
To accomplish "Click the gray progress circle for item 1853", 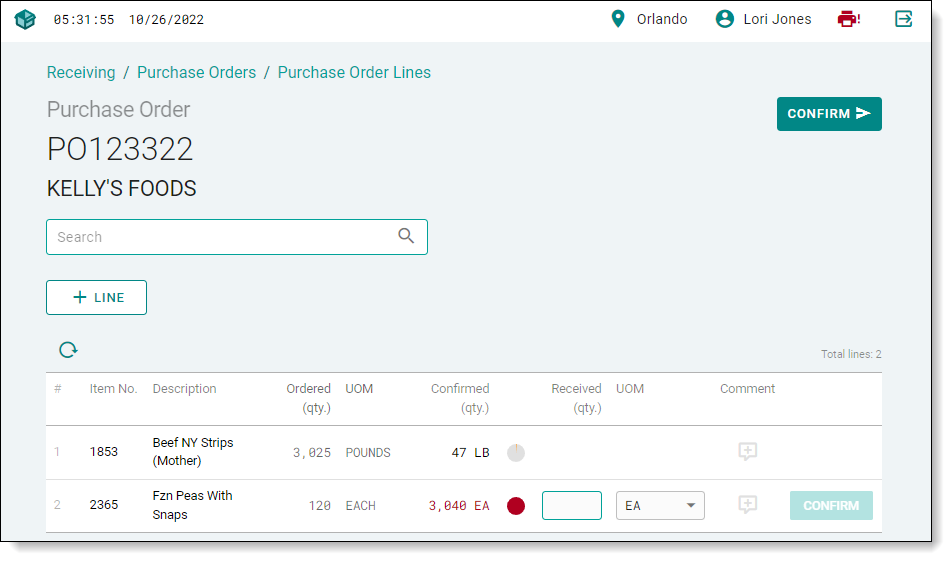I will point(516,453).
